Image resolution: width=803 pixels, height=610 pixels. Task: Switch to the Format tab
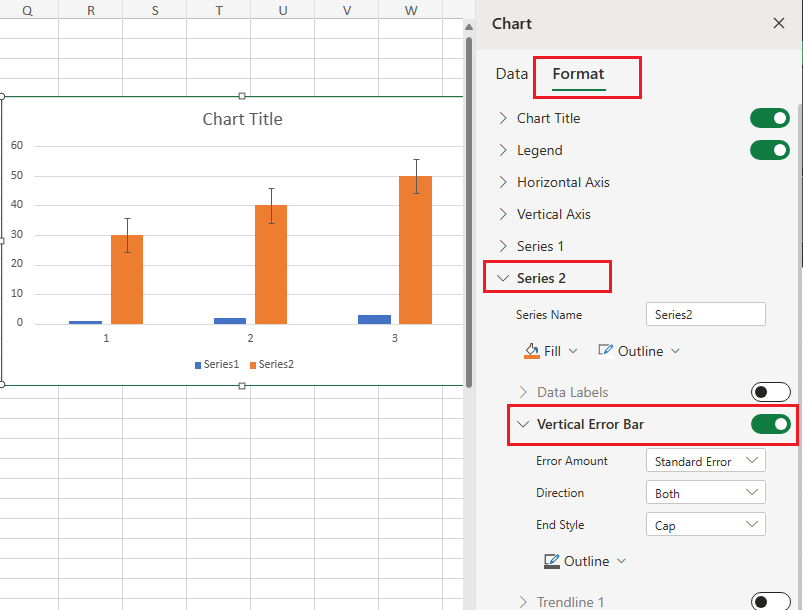(x=578, y=74)
